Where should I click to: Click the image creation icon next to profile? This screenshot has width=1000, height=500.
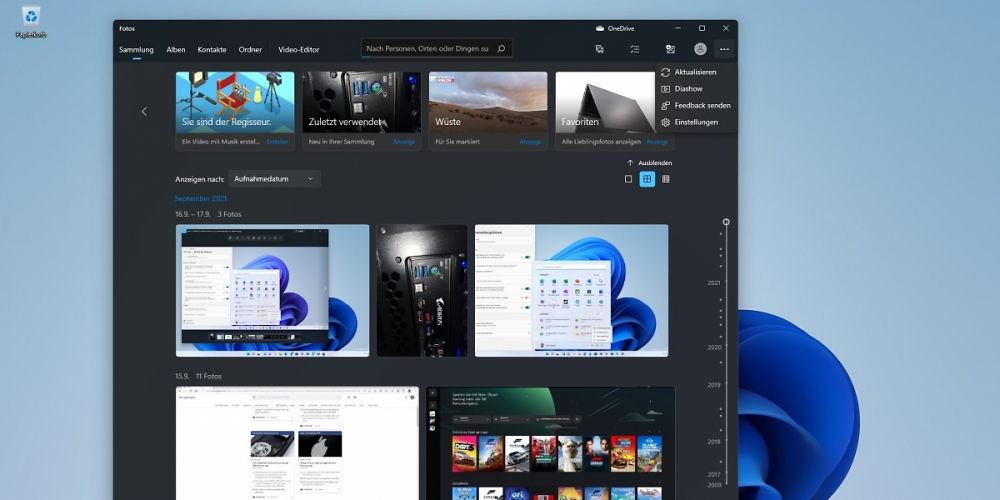pos(670,49)
